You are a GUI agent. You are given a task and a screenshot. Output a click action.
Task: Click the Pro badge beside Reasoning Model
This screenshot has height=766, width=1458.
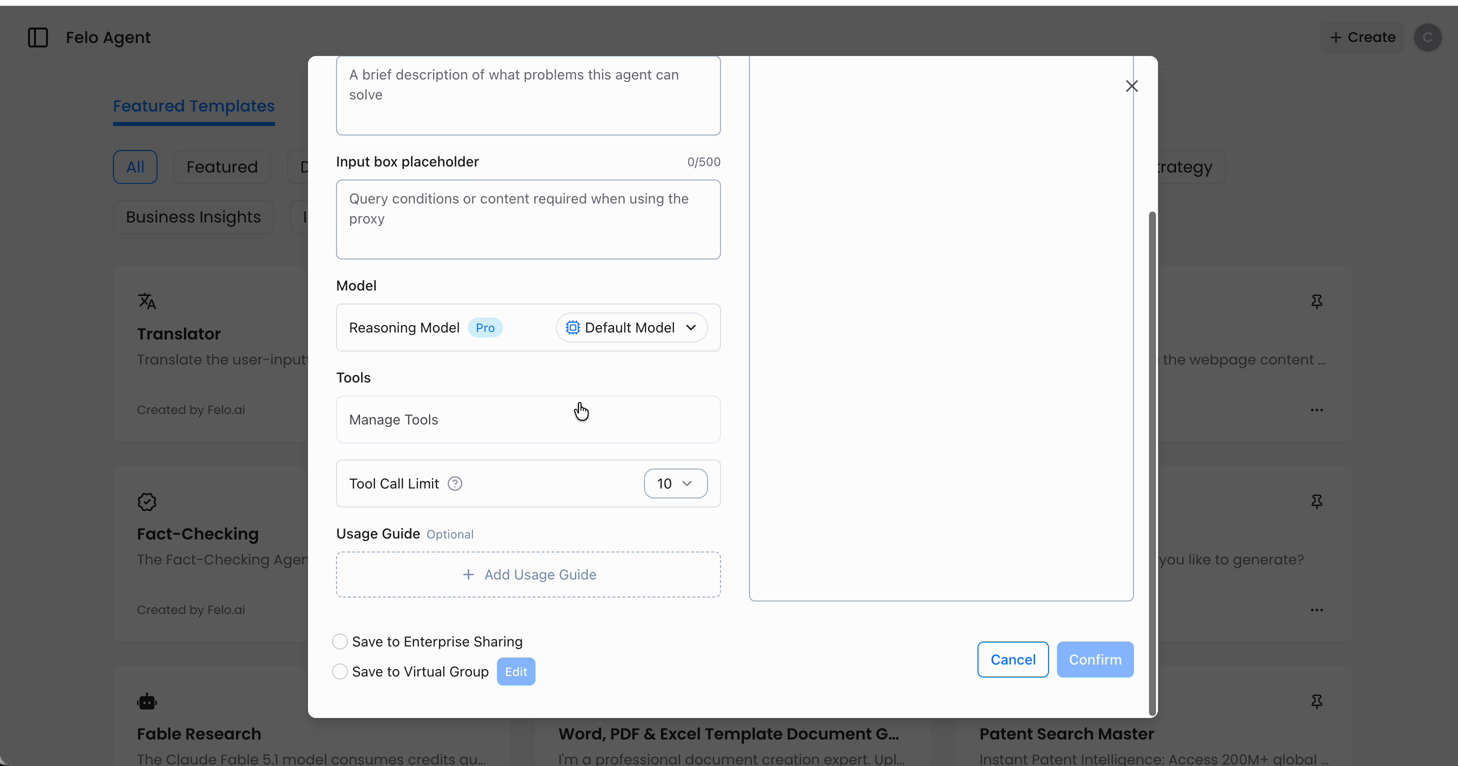tap(485, 328)
